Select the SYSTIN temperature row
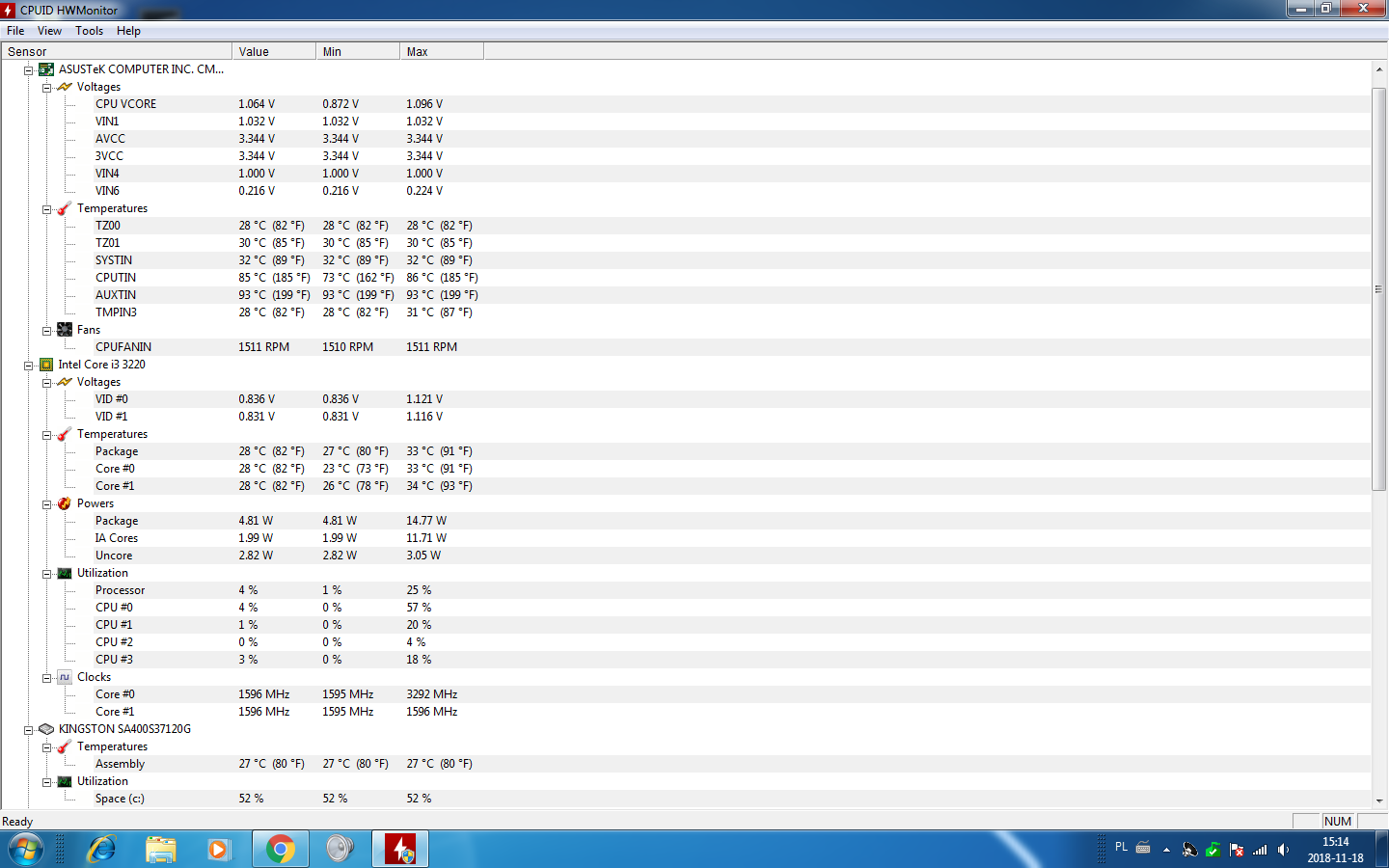The height and width of the screenshot is (868, 1389). point(686,260)
